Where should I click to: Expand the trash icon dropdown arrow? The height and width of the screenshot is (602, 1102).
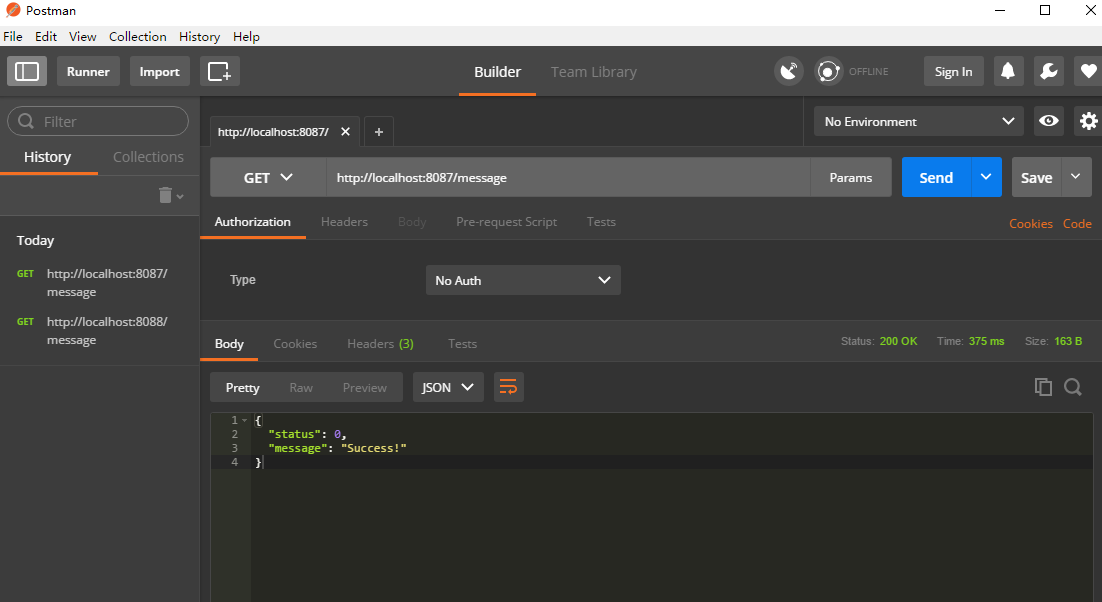coord(180,197)
